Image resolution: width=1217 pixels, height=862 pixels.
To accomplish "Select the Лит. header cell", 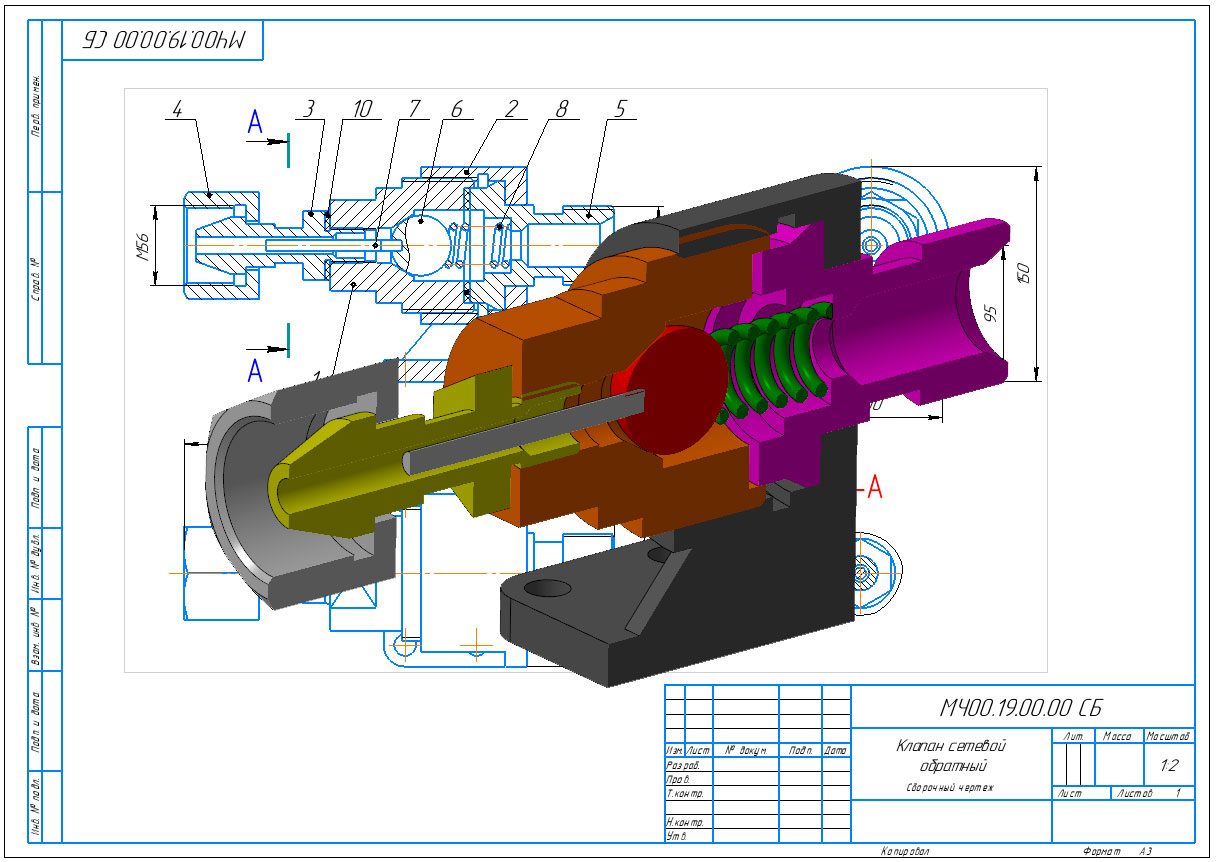I will point(1074,736).
